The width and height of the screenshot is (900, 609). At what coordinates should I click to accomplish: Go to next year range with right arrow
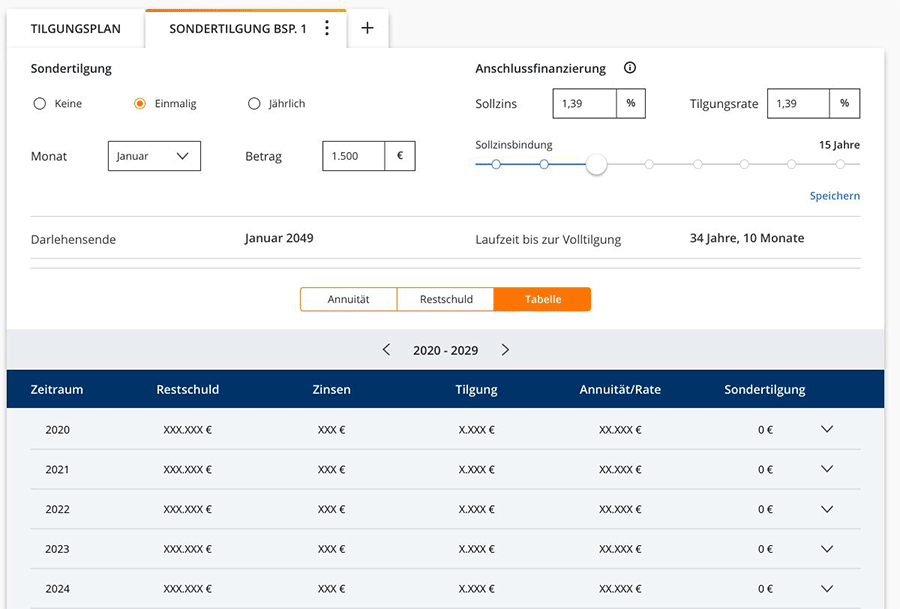(505, 350)
